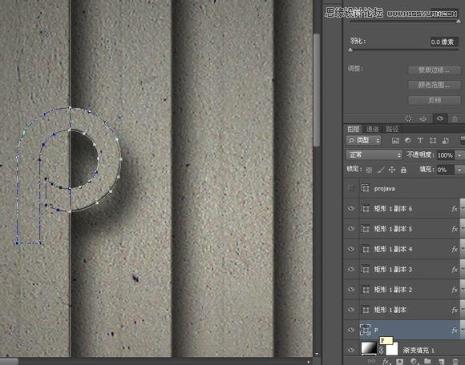465x365 pixels.
Task: Click the 颜色范围 button
Action: 434,85
